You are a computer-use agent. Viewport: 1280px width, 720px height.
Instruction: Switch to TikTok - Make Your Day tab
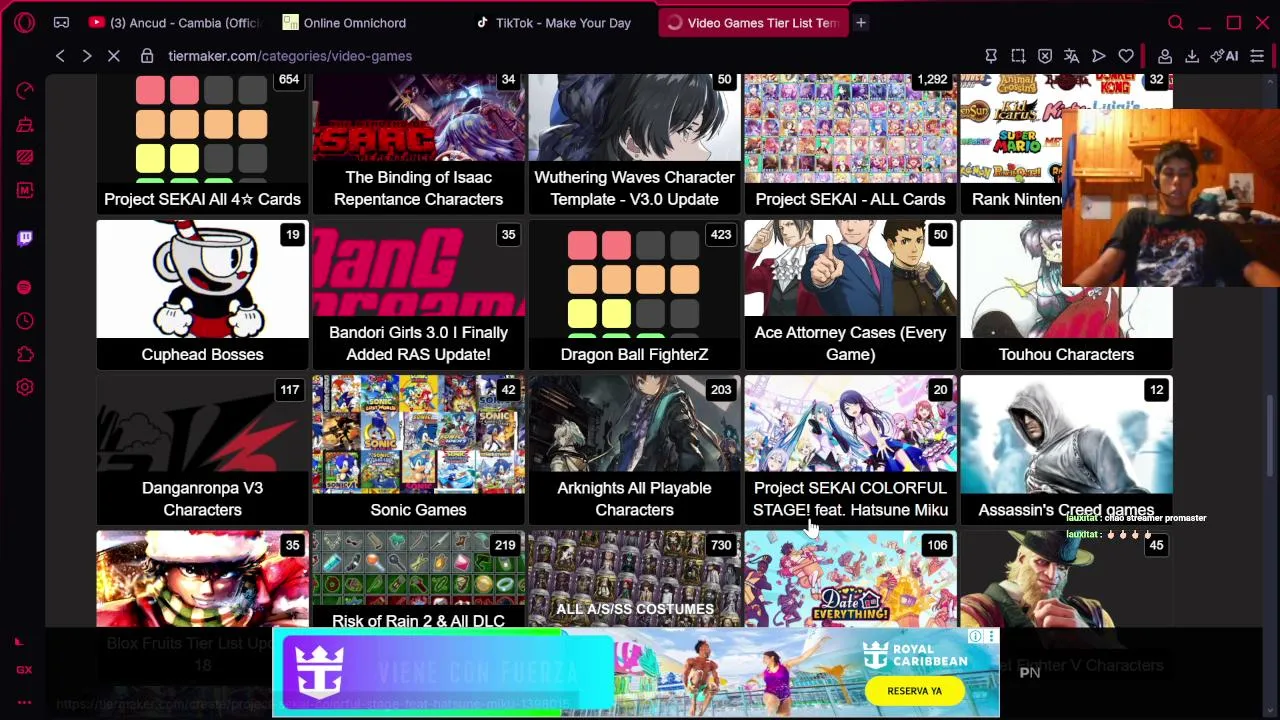tap(562, 22)
